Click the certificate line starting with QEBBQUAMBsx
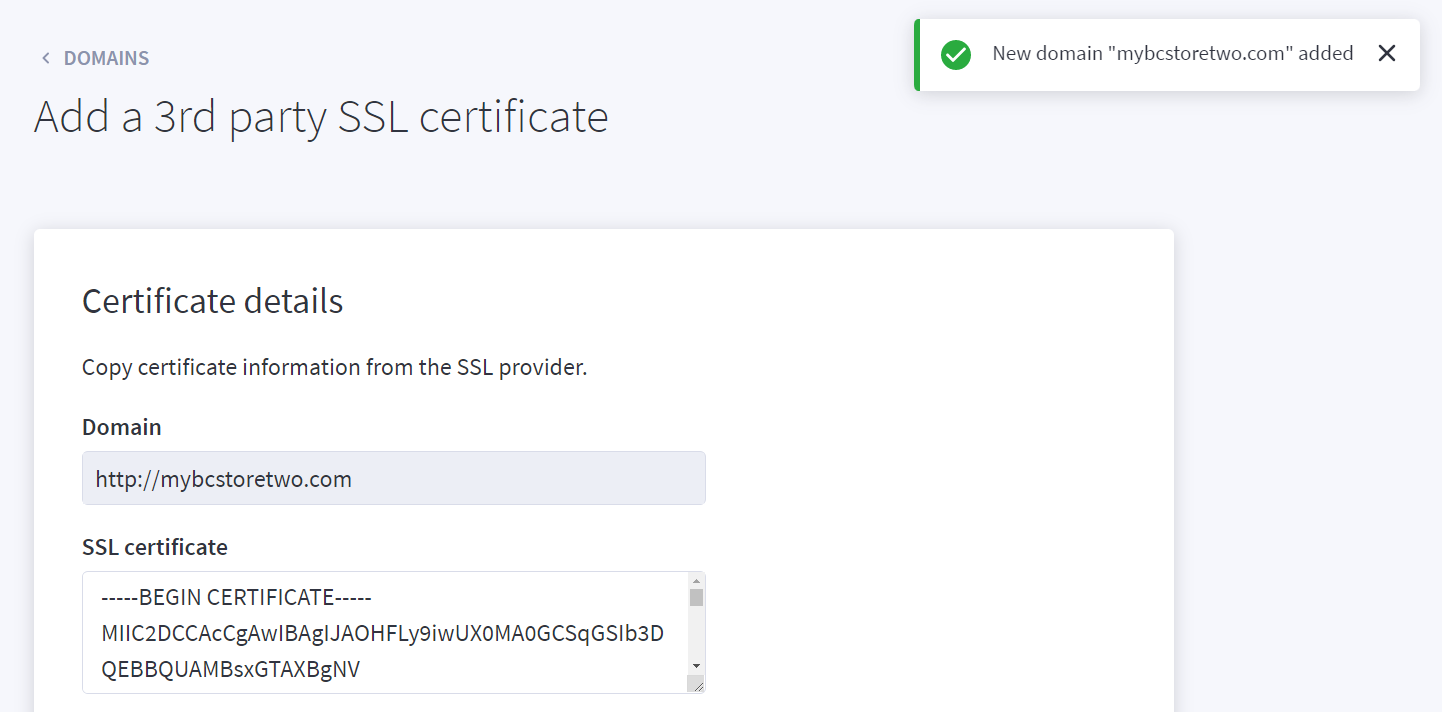The height and width of the screenshot is (712, 1442). tap(230, 670)
